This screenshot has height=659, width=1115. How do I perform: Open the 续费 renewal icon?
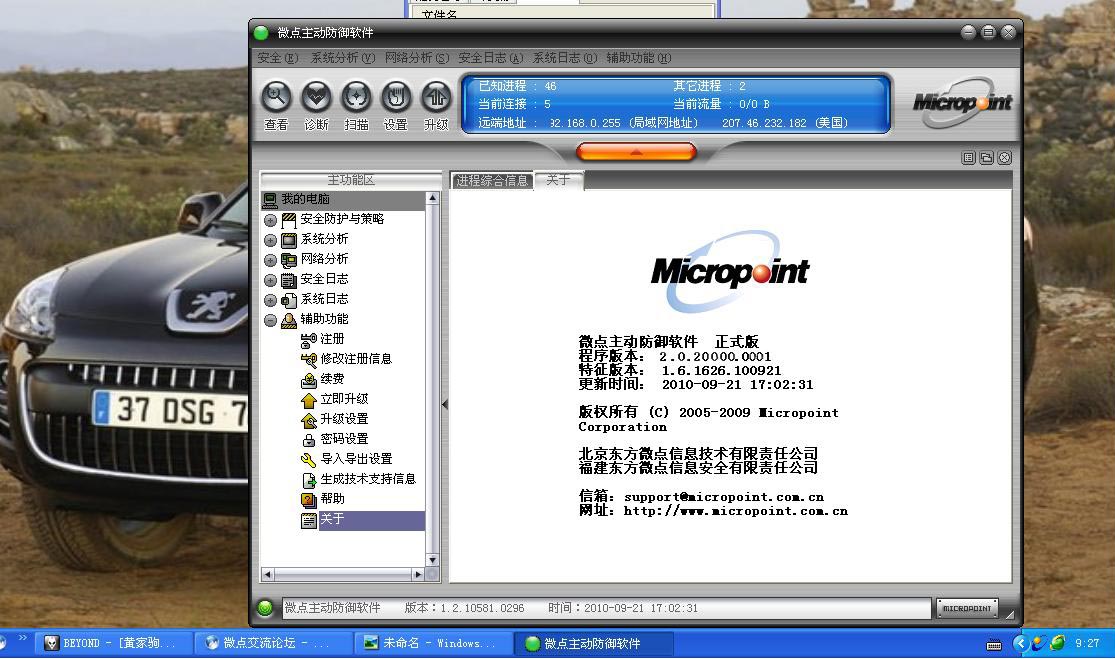309,380
